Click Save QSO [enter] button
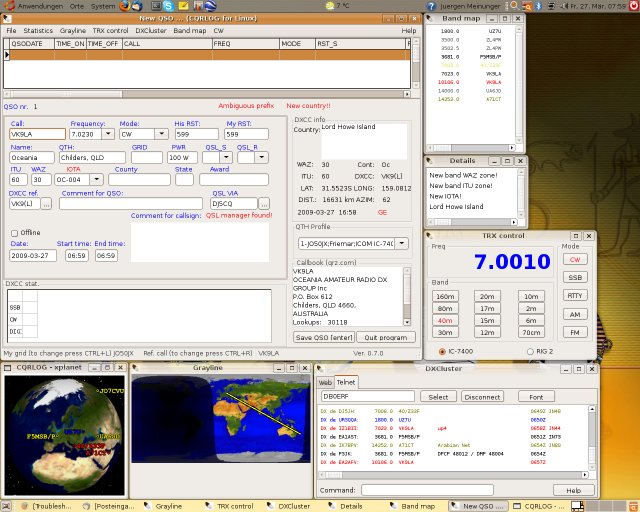The image size is (640, 512). 324,337
